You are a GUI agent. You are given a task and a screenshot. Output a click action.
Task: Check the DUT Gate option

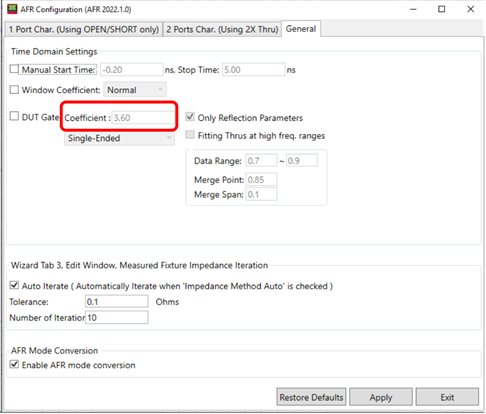coord(14,116)
